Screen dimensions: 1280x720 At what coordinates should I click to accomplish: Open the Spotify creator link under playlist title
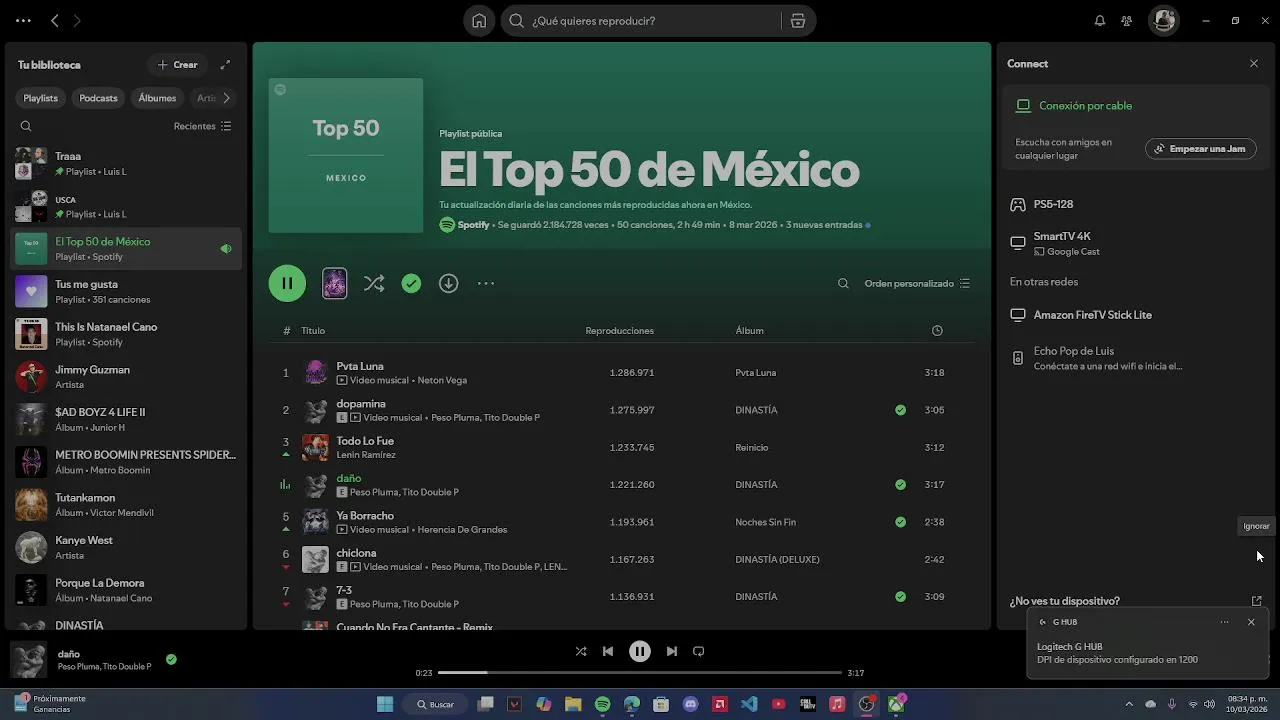pyautogui.click(x=473, y=225)
